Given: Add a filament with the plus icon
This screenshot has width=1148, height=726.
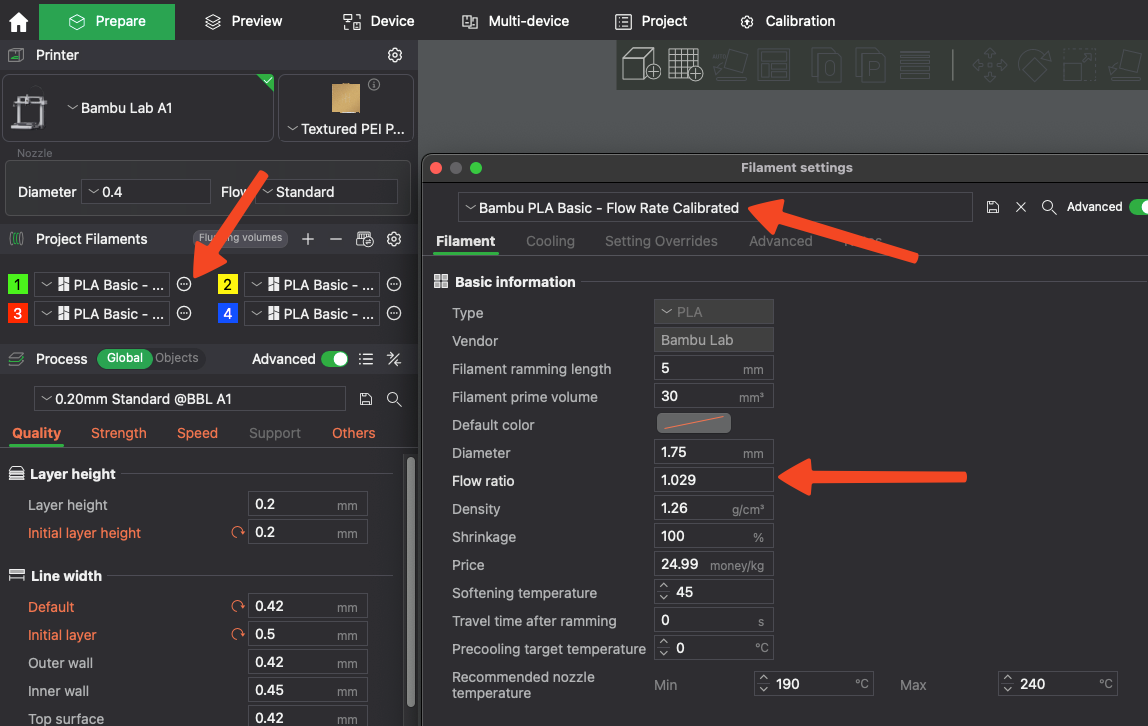Looking at the screenshot, I should pyautogui.click(x=308, y=239).
